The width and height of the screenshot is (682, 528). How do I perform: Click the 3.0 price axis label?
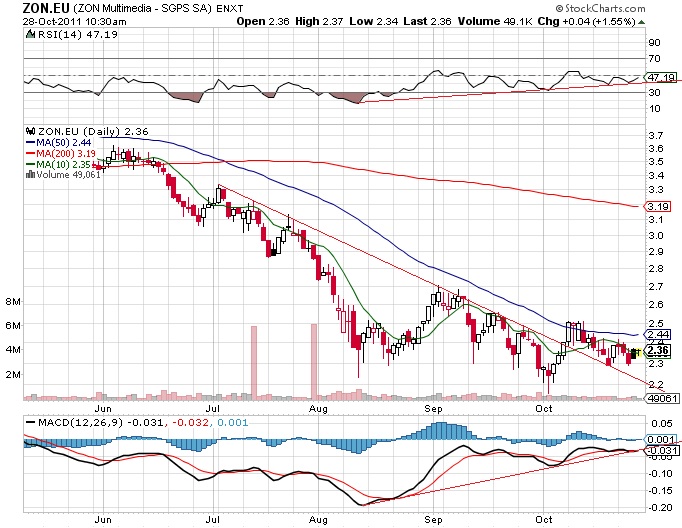point(655,235)
